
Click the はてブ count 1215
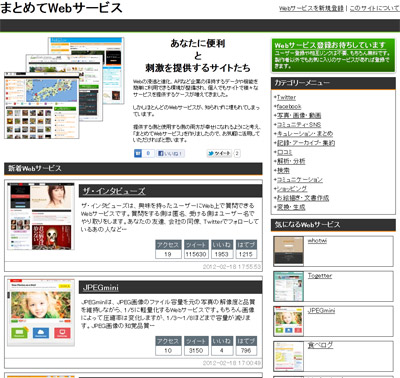246,254
